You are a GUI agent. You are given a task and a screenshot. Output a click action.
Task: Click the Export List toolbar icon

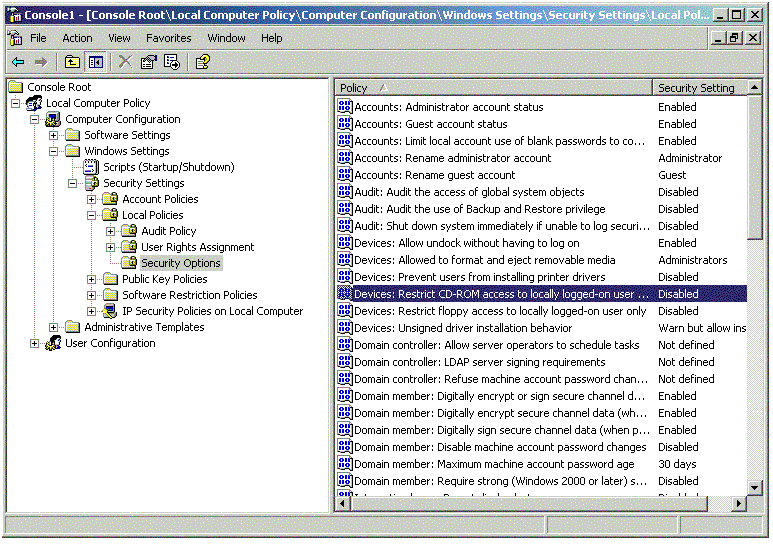tap(172, 62)
